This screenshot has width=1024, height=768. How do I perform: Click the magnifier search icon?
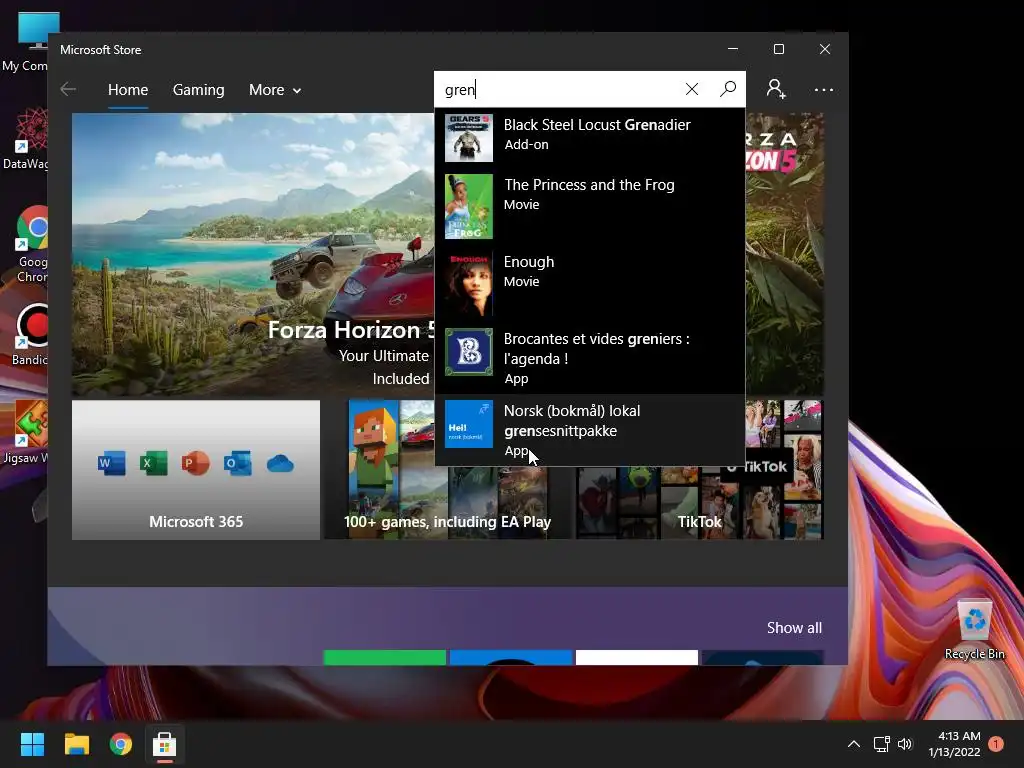pyautogui.click(x=728, y=89)
